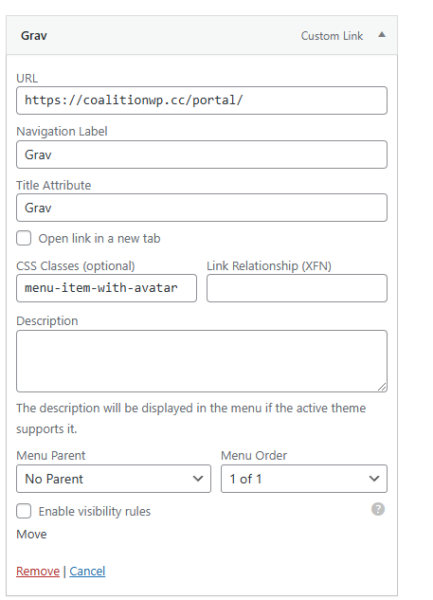Viewport: 433px width, 600px height.
Task: Select the Title Attribute text box
Action: pyautogui.click(x=202, y=208)
